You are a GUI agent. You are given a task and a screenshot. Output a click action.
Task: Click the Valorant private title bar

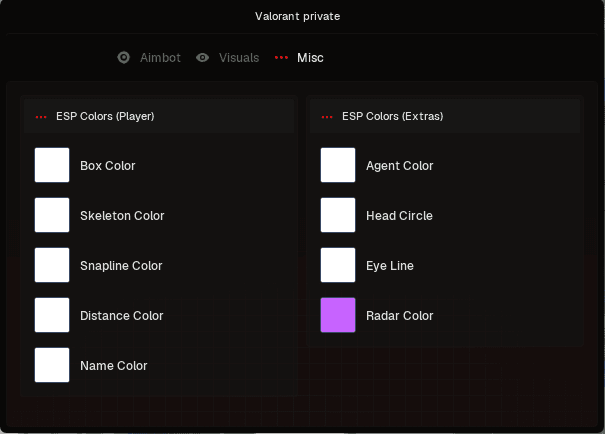tap(297, 16)
